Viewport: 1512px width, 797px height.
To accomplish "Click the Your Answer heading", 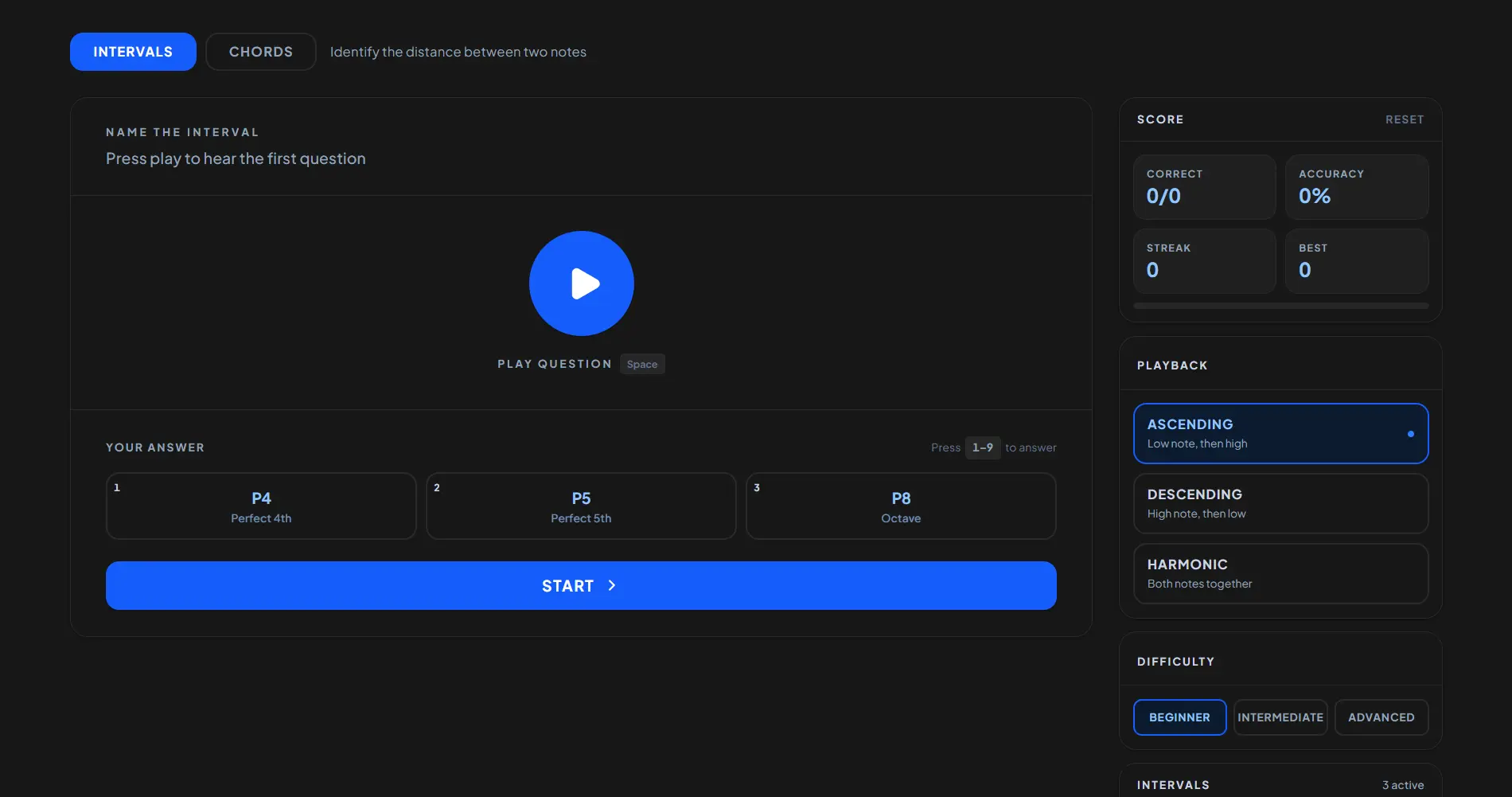I will 155,447.
